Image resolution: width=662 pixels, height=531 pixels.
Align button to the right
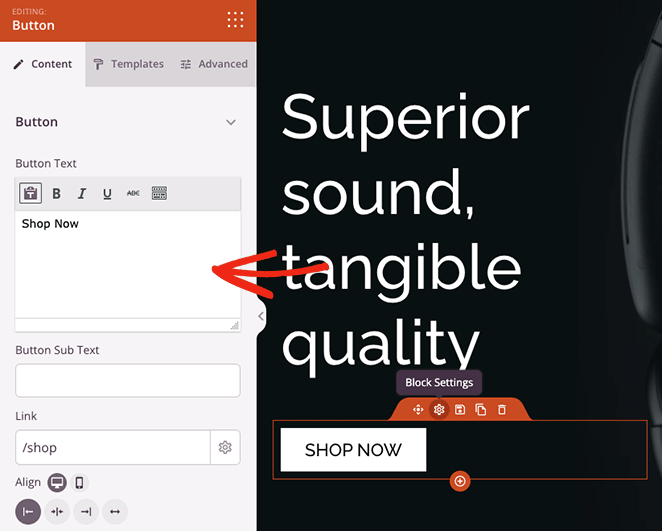[86, 512]
